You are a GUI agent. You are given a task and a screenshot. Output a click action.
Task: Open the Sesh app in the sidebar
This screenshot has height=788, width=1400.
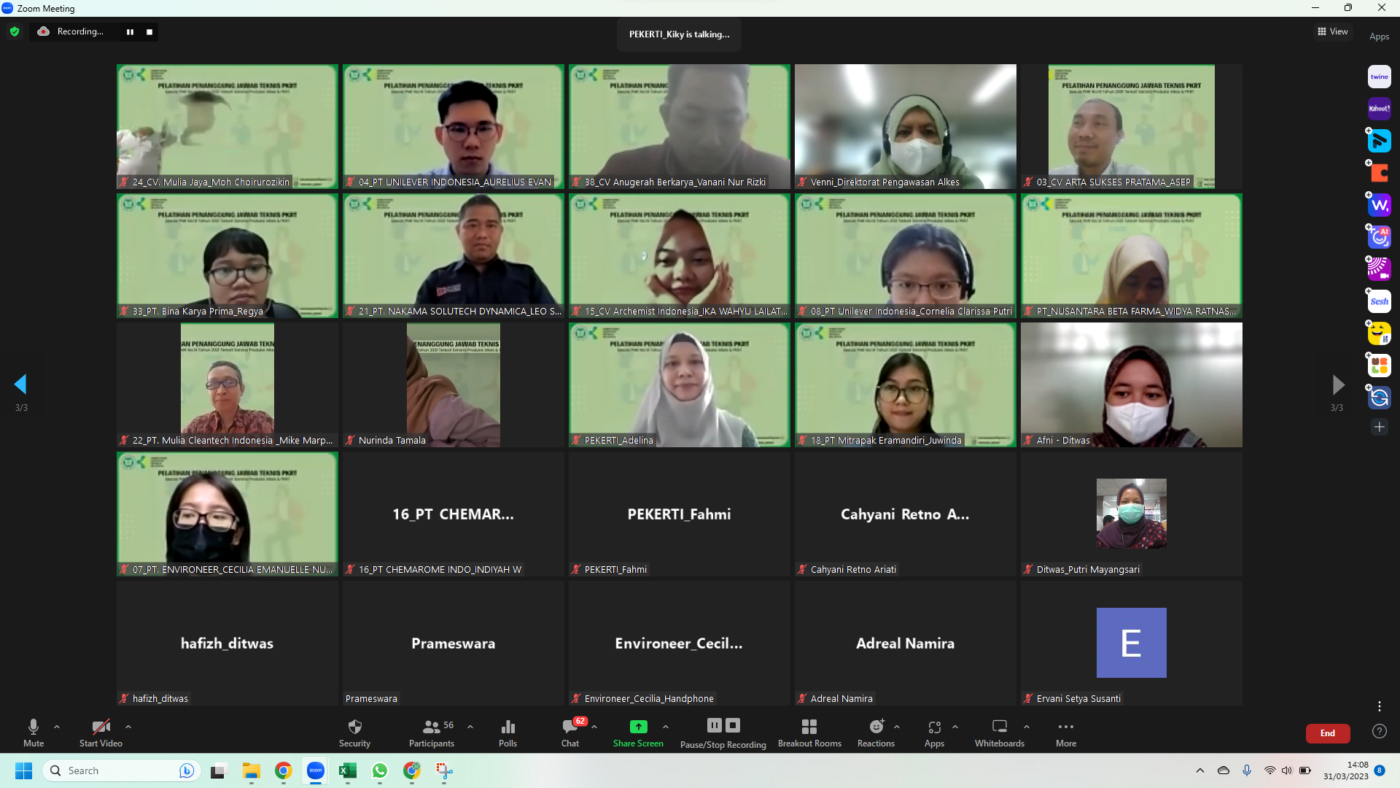point(1379,301)
